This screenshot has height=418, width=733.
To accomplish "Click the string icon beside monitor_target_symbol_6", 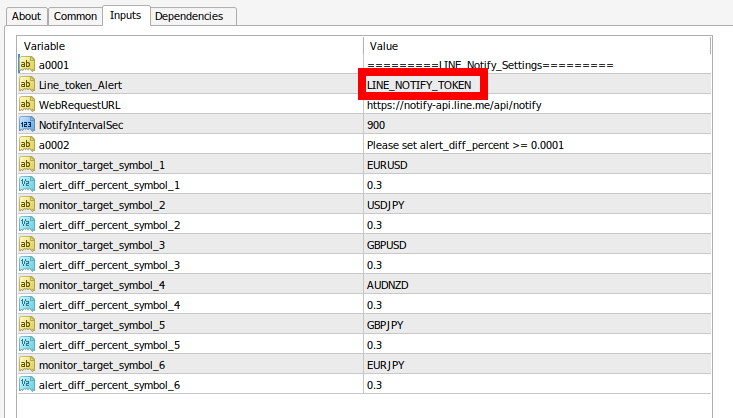I will (x=26, y=365).
